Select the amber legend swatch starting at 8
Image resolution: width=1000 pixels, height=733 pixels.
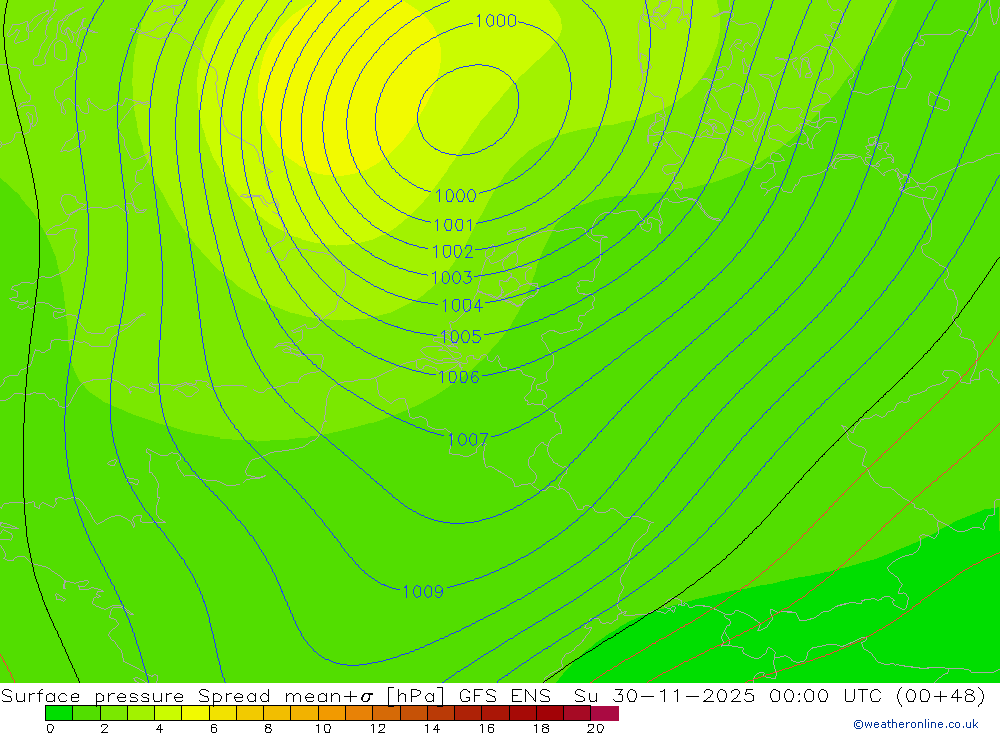point(277,713)
